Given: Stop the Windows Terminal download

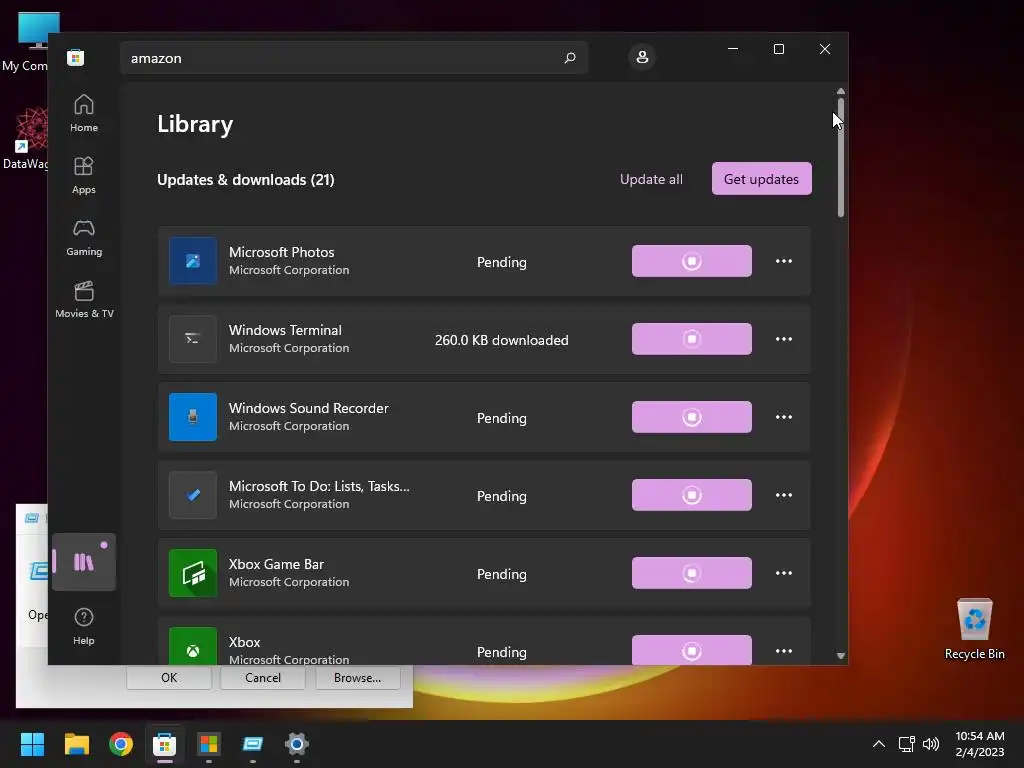Looking at the screenshot, I should (692, 339).
